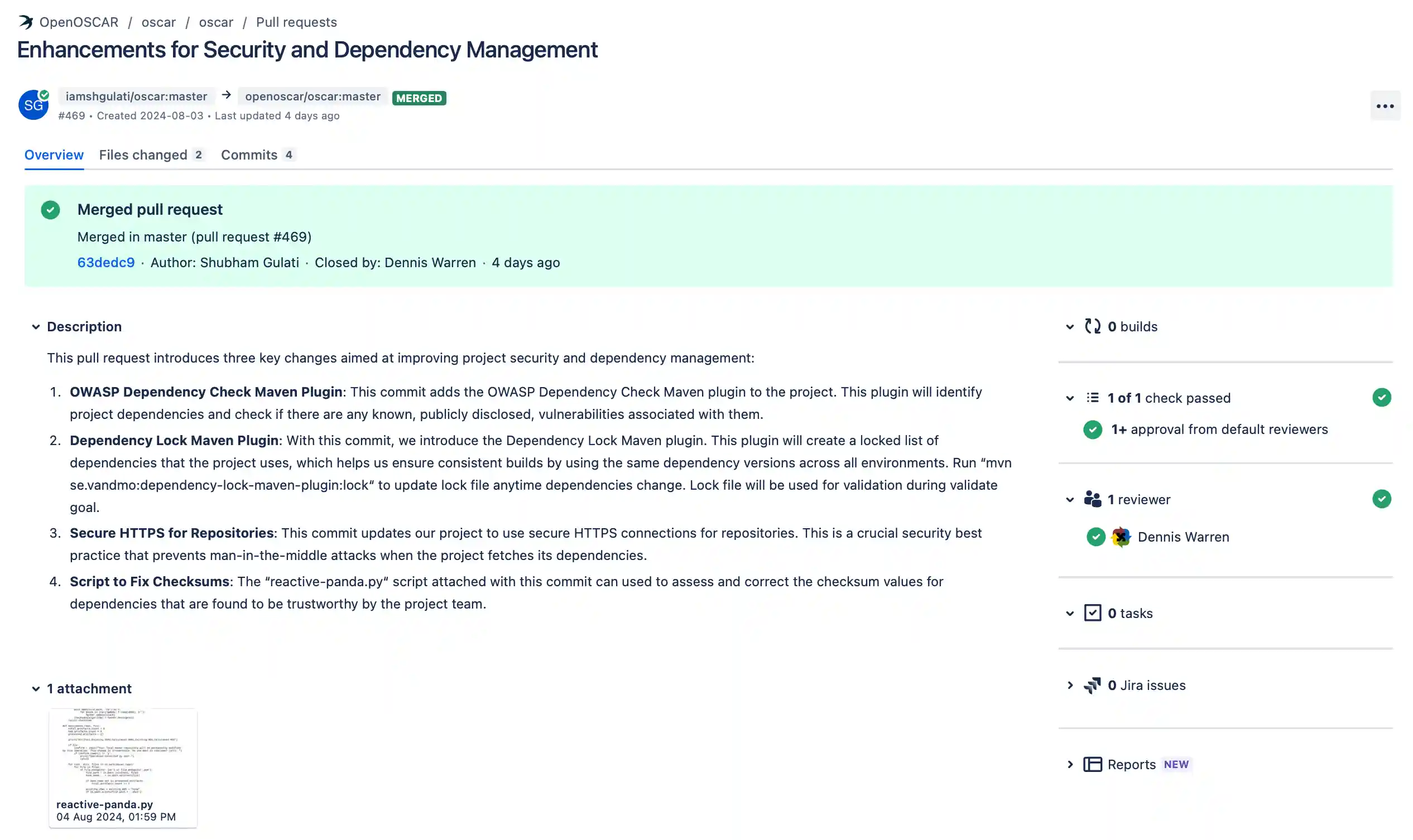Go to OpenOSCAR in the breadcrumb
The image size is (1413, 840).
pyautogui.click(x=79, y=22)
